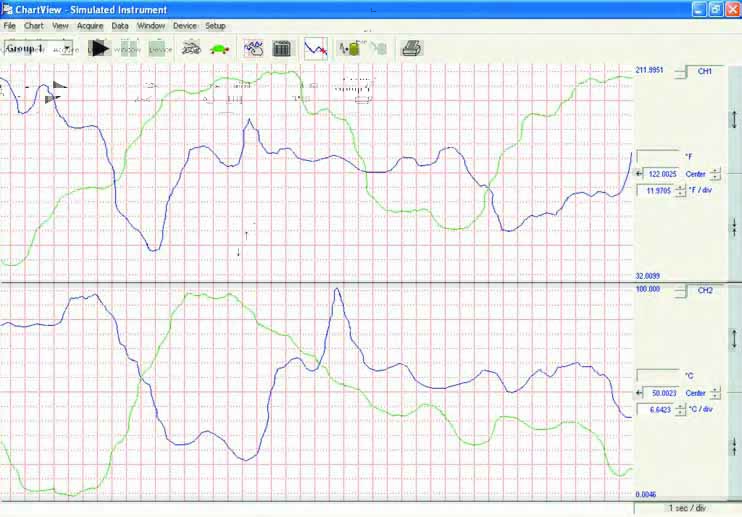742x517 pixels.
Task: Speed up scrolling with the rabbit icon
Action: click(x=191, y=48)
